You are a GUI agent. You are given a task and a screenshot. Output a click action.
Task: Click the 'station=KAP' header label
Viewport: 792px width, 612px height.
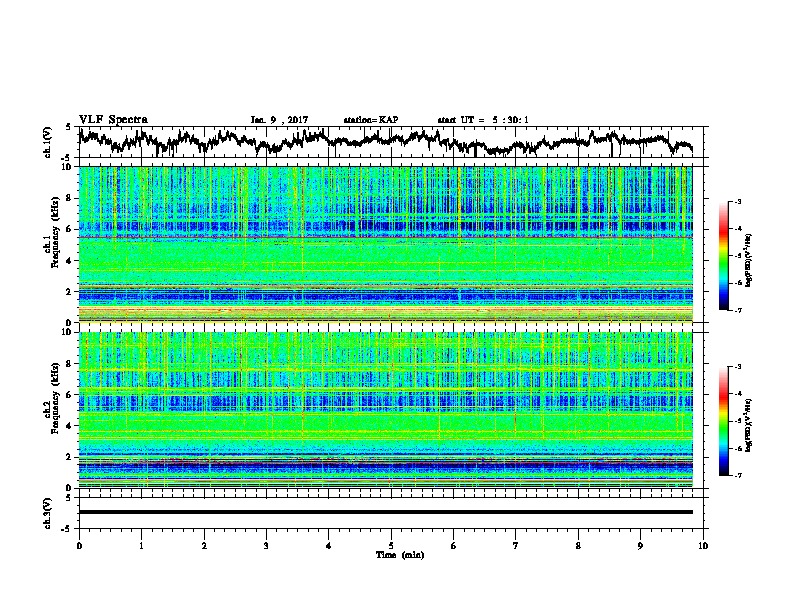click(x=371, y=120)
